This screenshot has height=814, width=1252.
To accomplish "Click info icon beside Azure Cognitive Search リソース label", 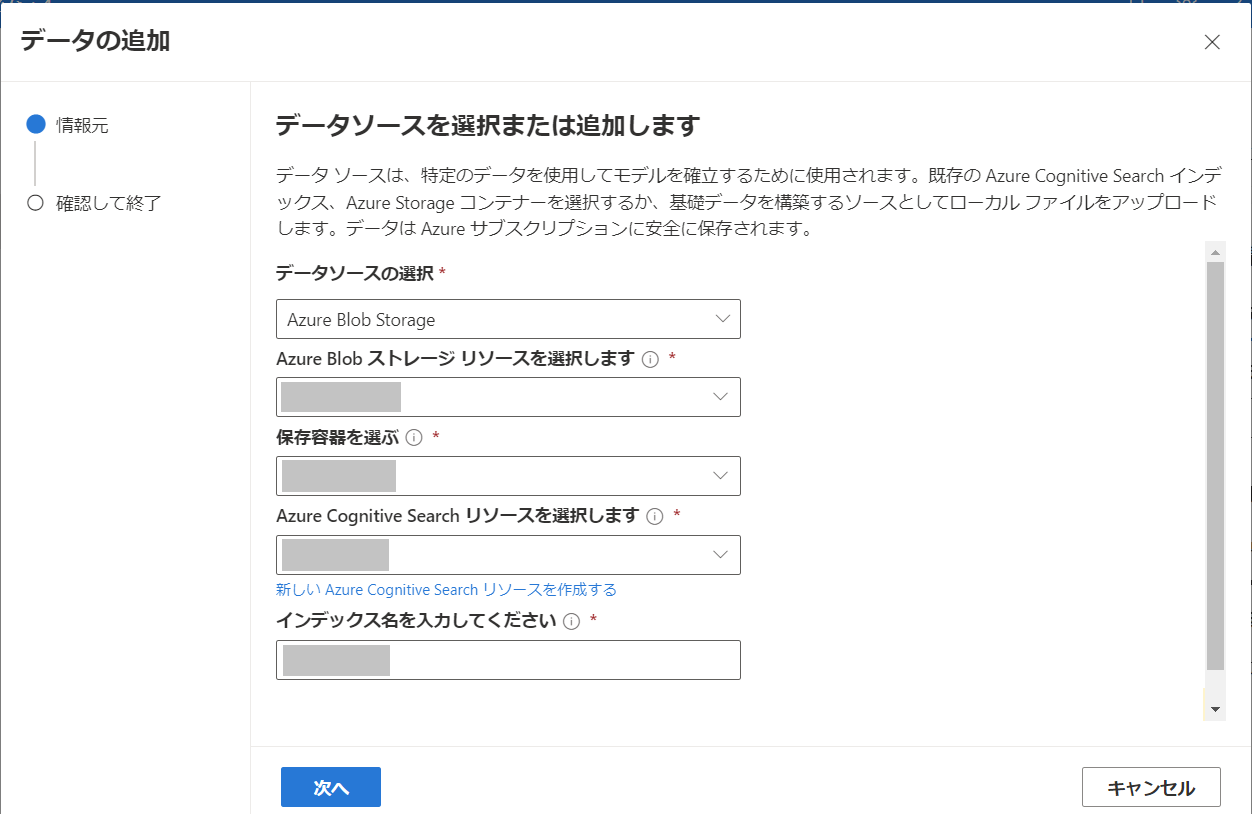I will 655,517.
